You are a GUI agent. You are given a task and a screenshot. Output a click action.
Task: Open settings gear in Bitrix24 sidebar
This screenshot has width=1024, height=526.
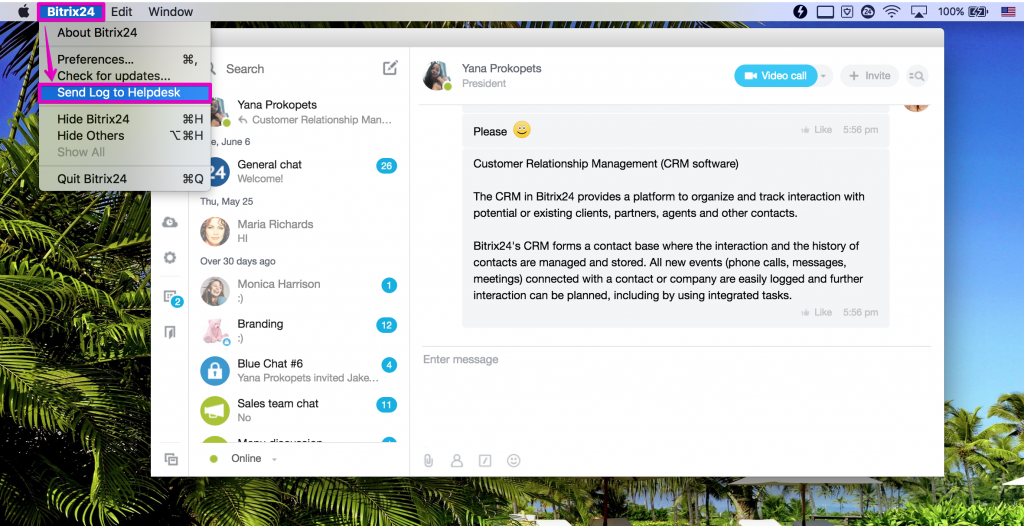tap(170, 257)
